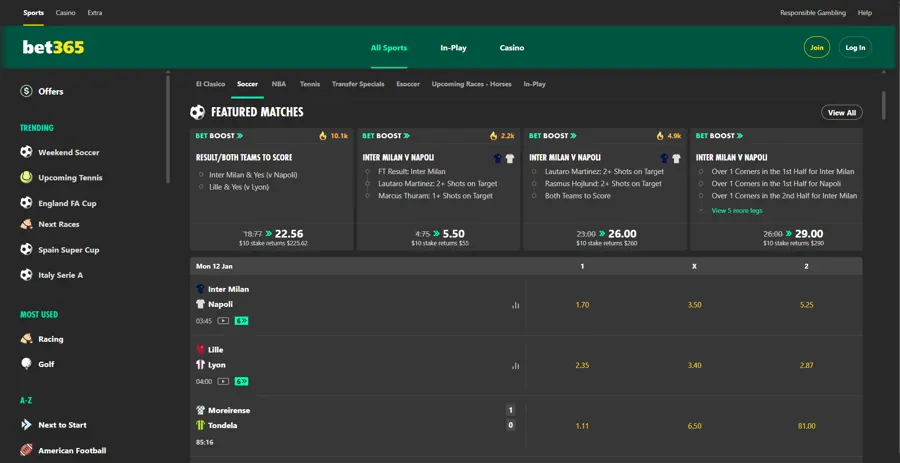Click Next to Start arrow icon
Screen dimensions: 900x463
(26, 425)
